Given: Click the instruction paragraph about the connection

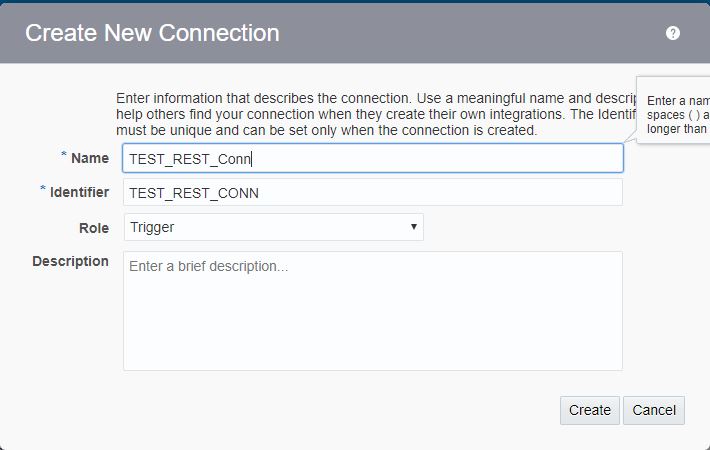Looking at the screenshot, I should pyautogui.click(x=375, y=114).
